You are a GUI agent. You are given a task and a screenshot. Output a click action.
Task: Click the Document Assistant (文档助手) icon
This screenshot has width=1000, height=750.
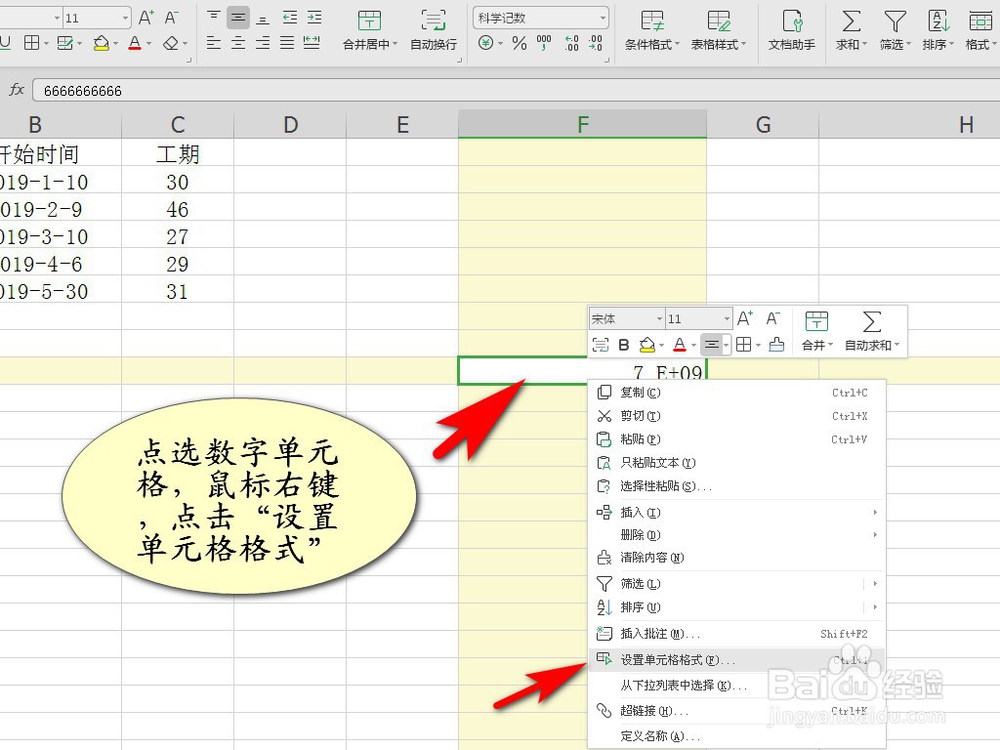(x=791, y=25)
